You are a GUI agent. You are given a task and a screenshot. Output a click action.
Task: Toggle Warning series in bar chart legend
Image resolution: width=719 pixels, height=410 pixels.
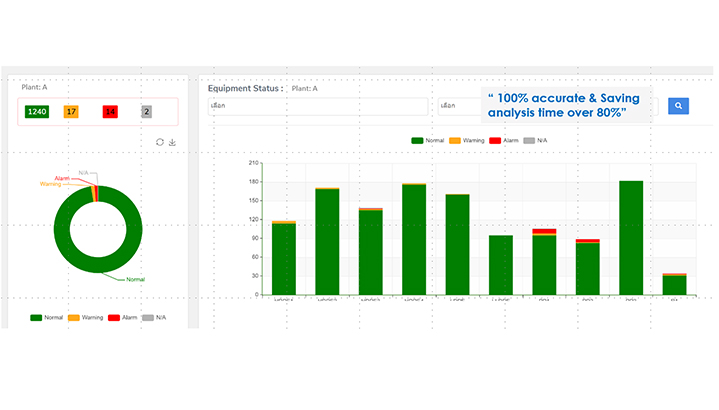pyautogui.click(x=466, y=141)
